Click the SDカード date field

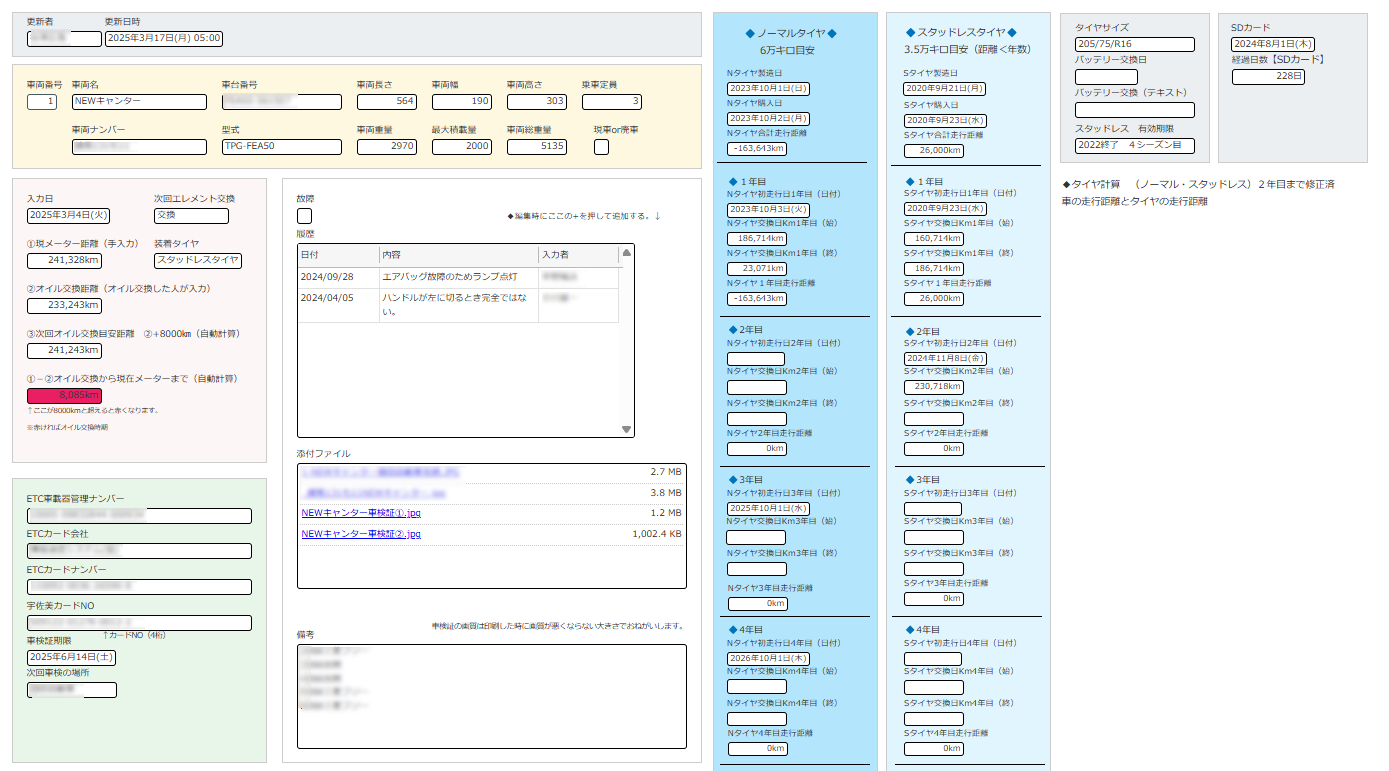[x=1272, y=44]
